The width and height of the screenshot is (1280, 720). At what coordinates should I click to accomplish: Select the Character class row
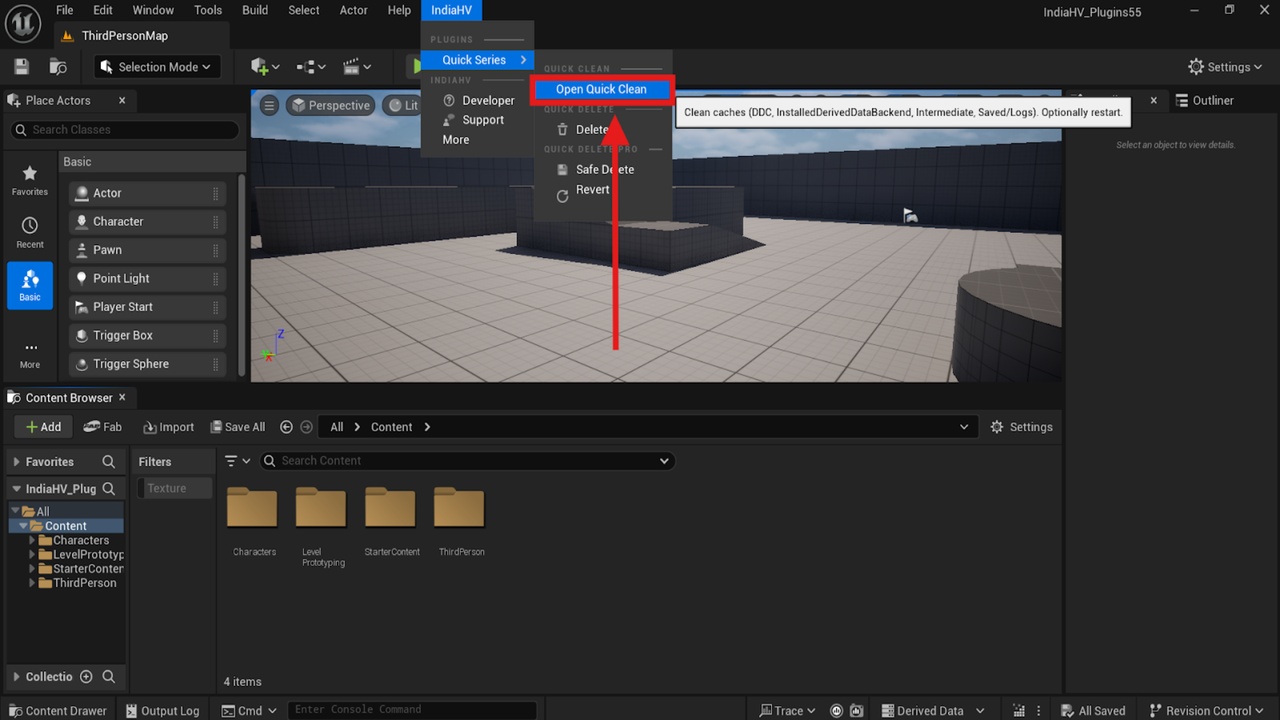[147, 221]
